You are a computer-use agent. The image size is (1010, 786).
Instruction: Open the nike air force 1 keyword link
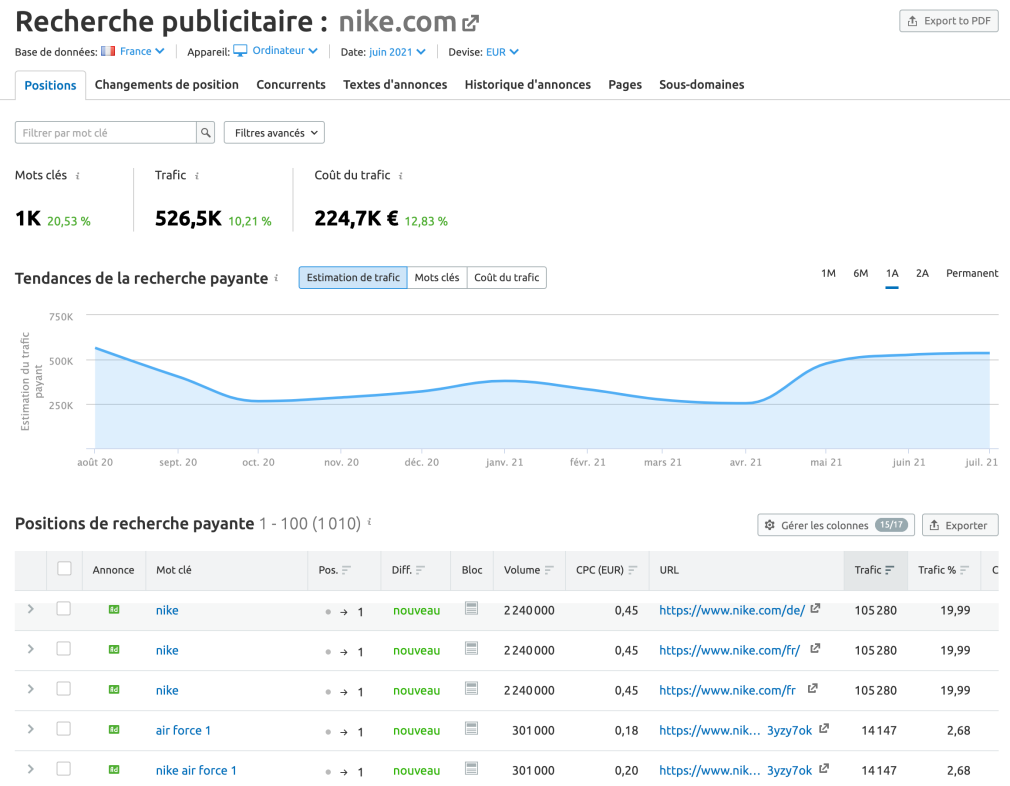[x=196, y=770]
